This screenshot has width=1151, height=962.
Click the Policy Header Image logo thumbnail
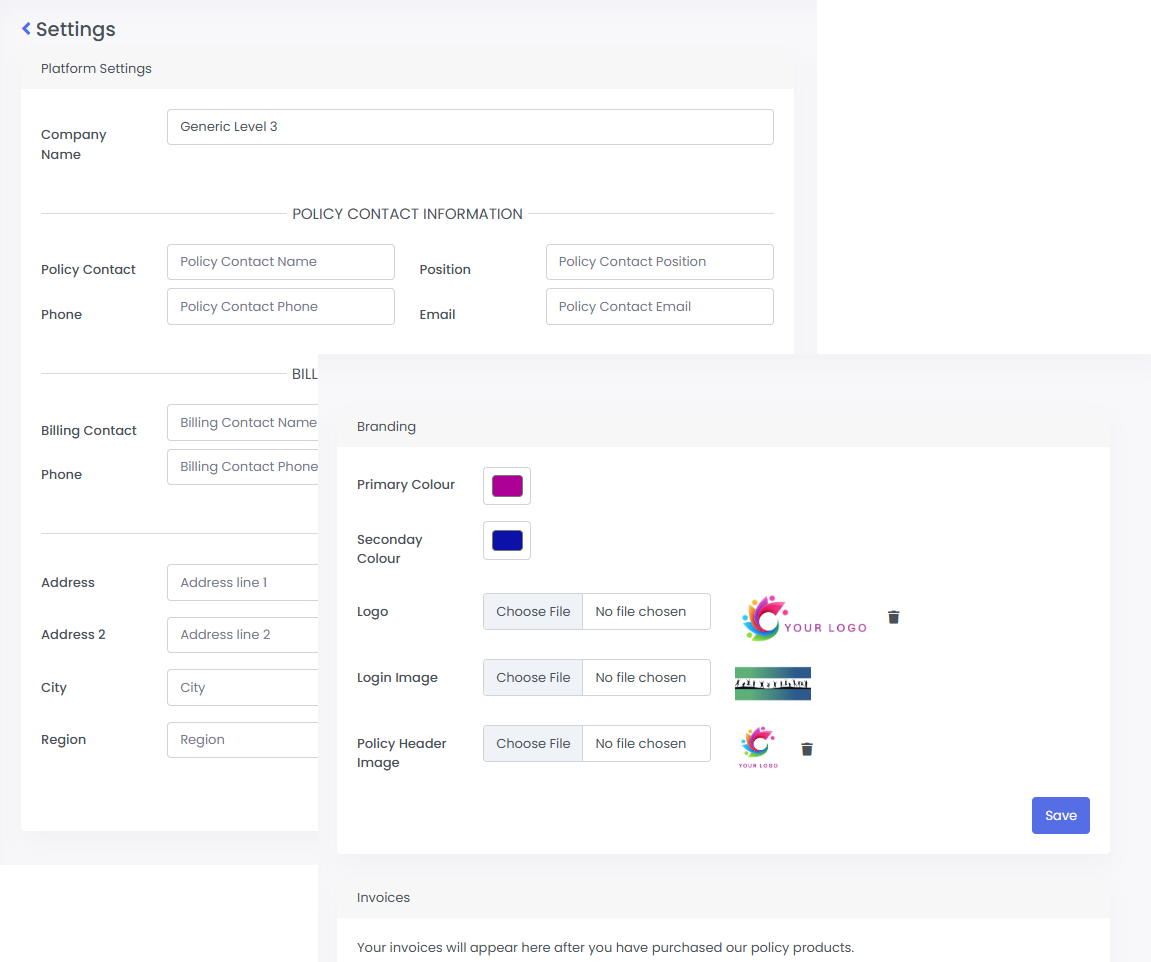(x=758, y=748)
